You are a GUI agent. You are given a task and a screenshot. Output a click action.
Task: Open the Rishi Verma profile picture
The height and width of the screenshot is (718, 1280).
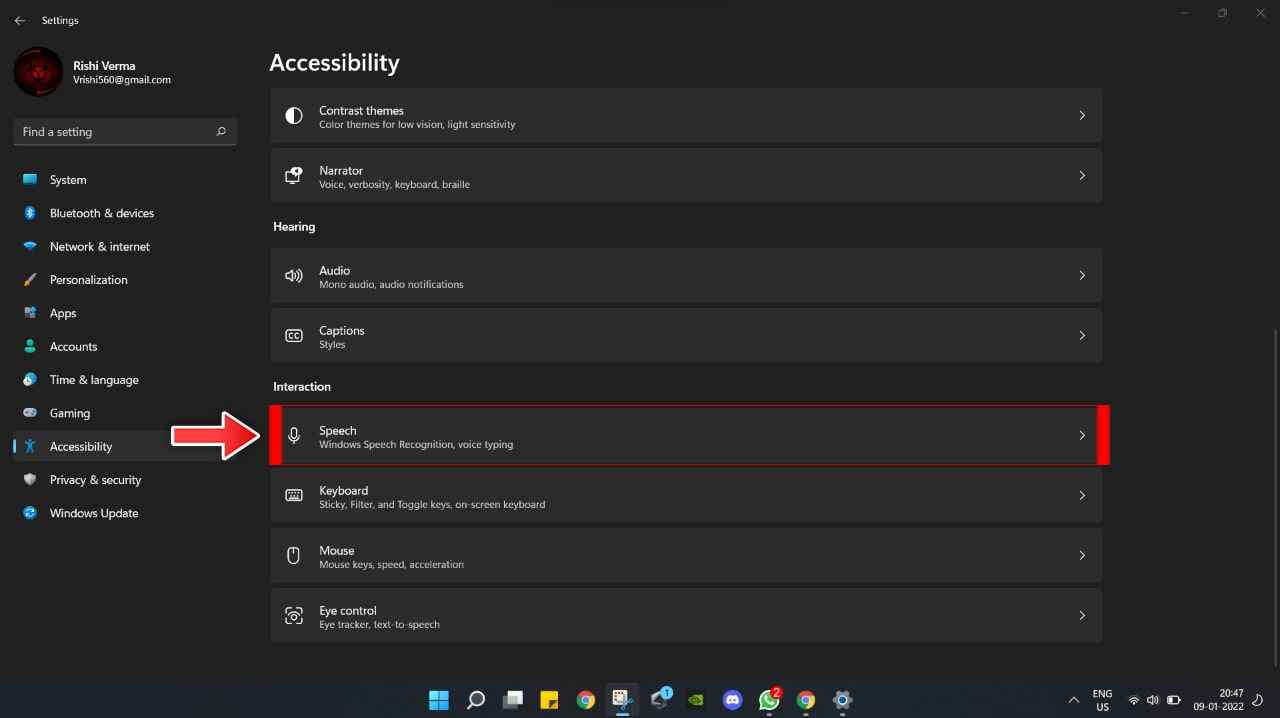(39, 72)
